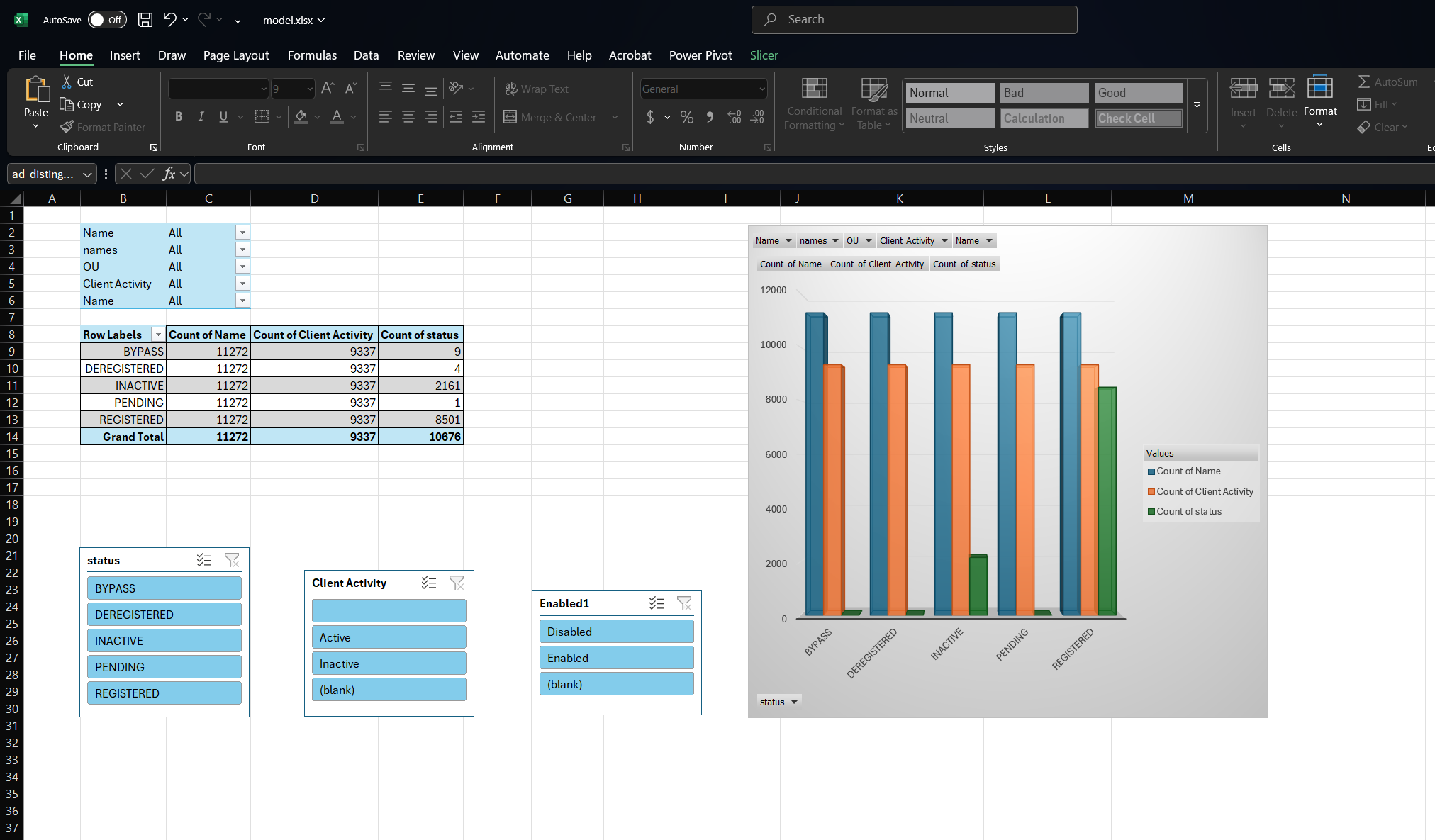Click the Merge & Center icon
The image size is (1435, 840).
coord(510,117)
